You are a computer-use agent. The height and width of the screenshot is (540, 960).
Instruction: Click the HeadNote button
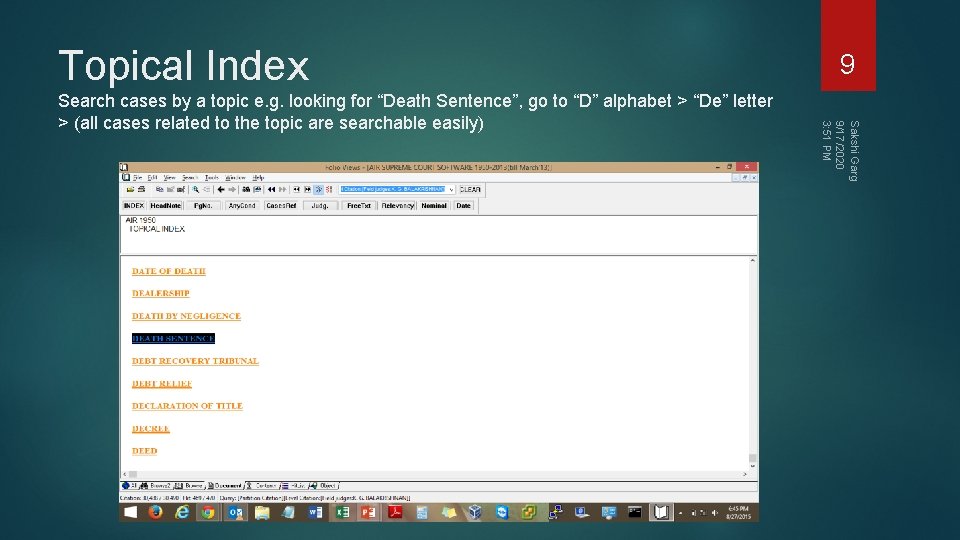(165, 206)
